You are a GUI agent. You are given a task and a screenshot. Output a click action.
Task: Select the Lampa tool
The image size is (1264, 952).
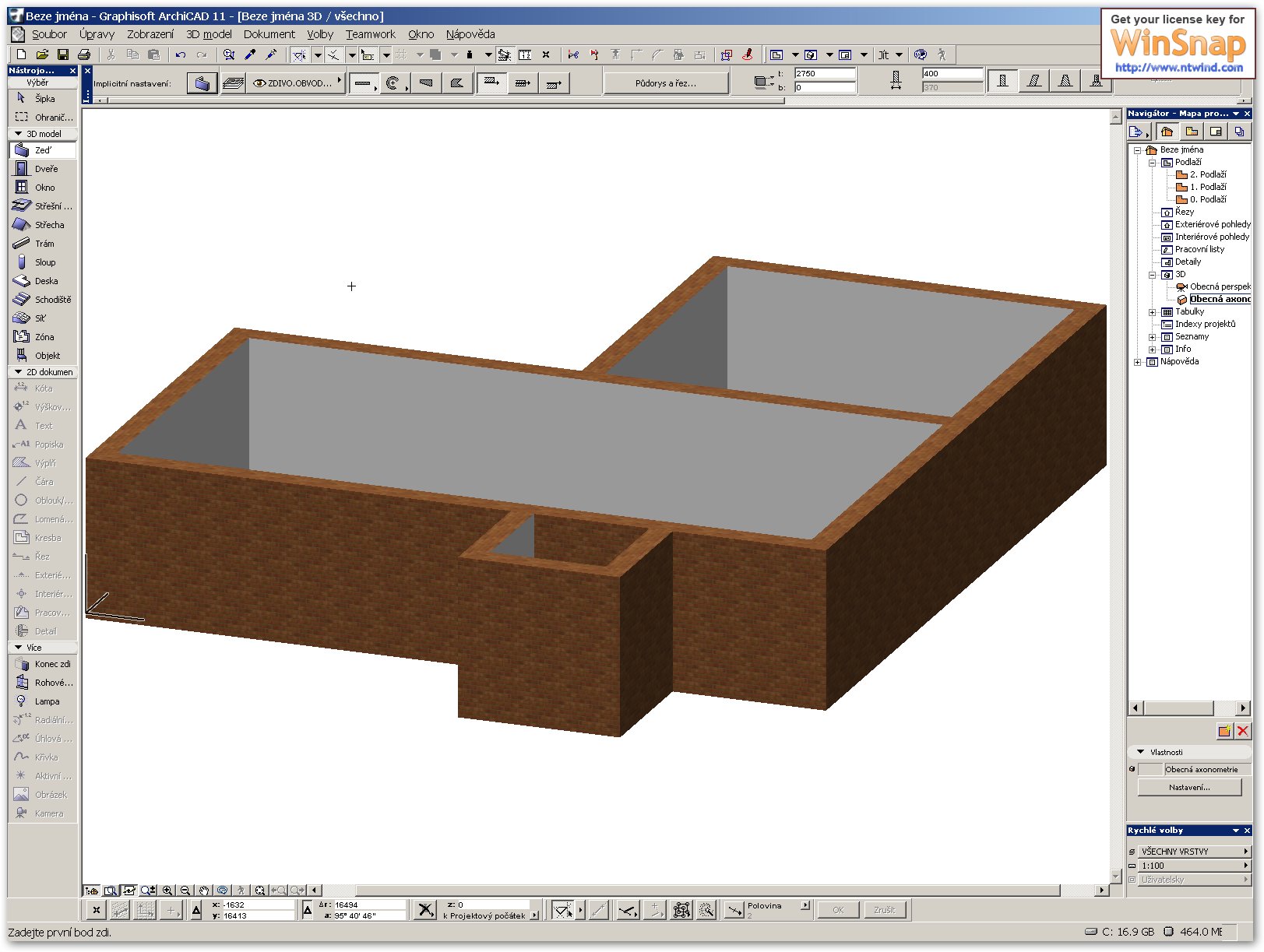(x=46, y=701)
